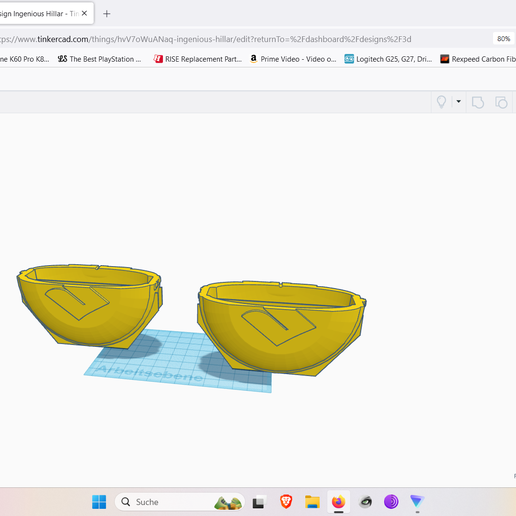Open The Best PlayStation bookmark
516x516 pixels.
click(x=99, y=59)
